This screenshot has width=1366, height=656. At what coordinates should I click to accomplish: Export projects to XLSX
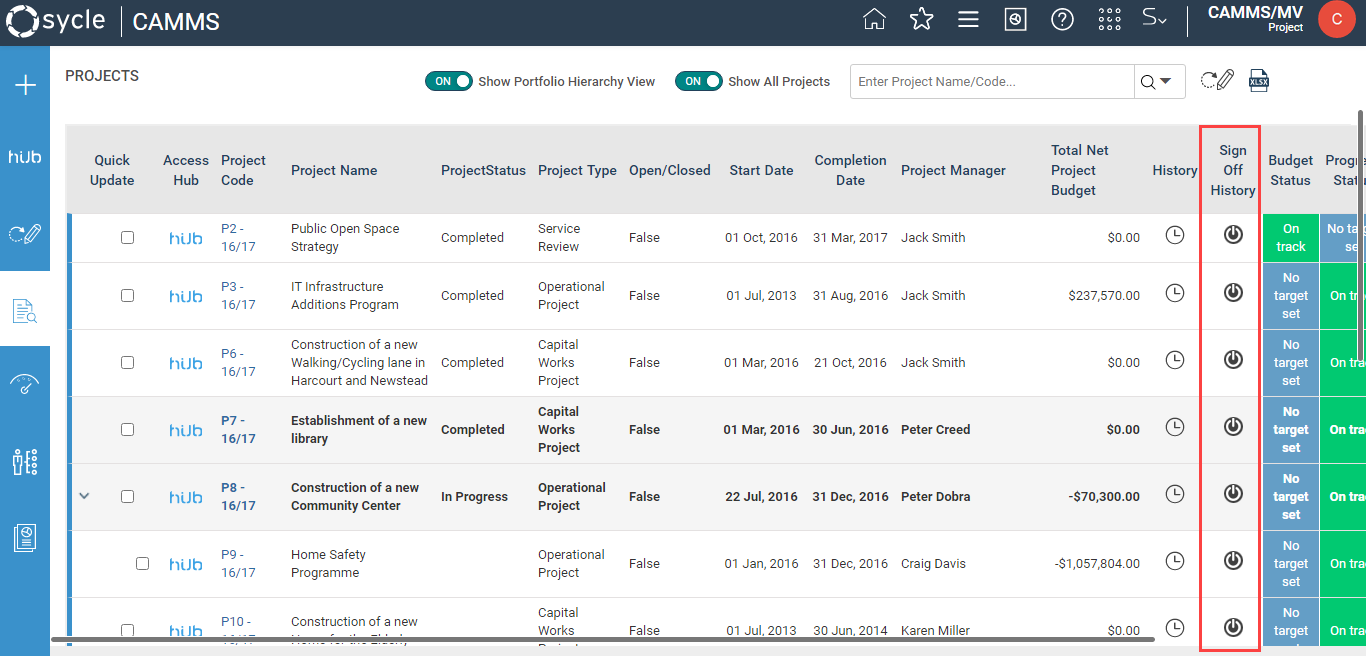[1259, 81]
